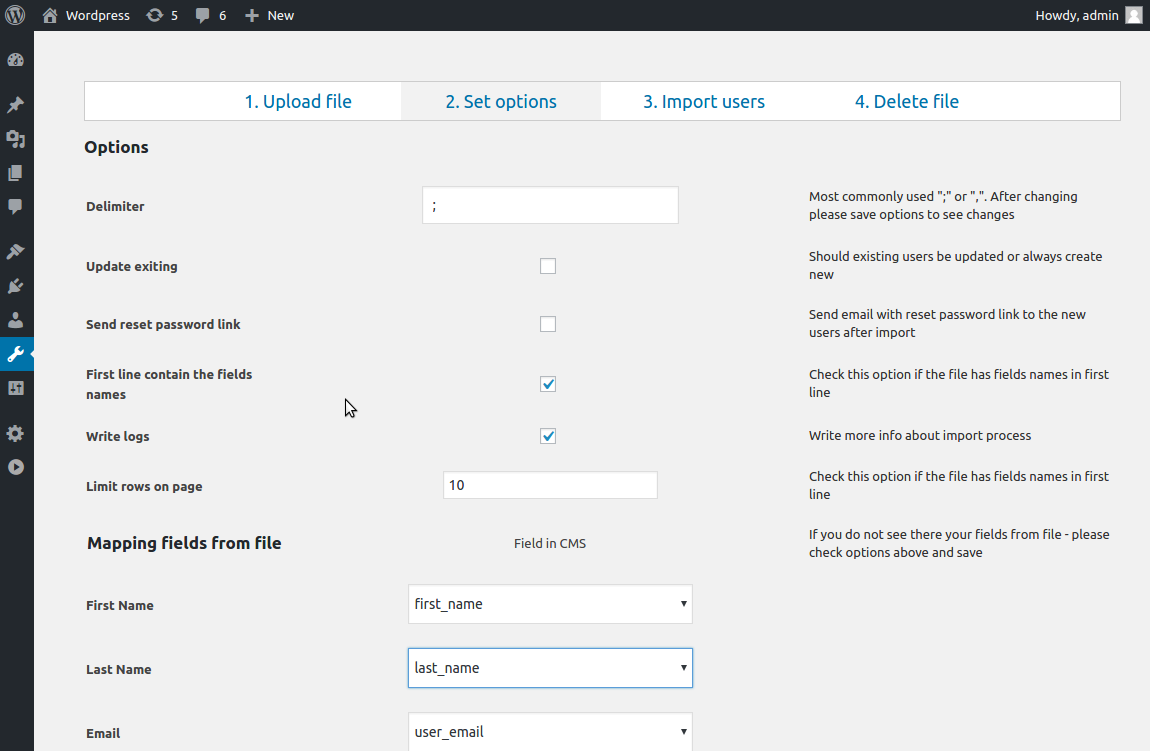Image resolution: width=1150 pixels, height=751 pixels.
Task: Click the Write more info about import process text
Action: tap(920, 436)
